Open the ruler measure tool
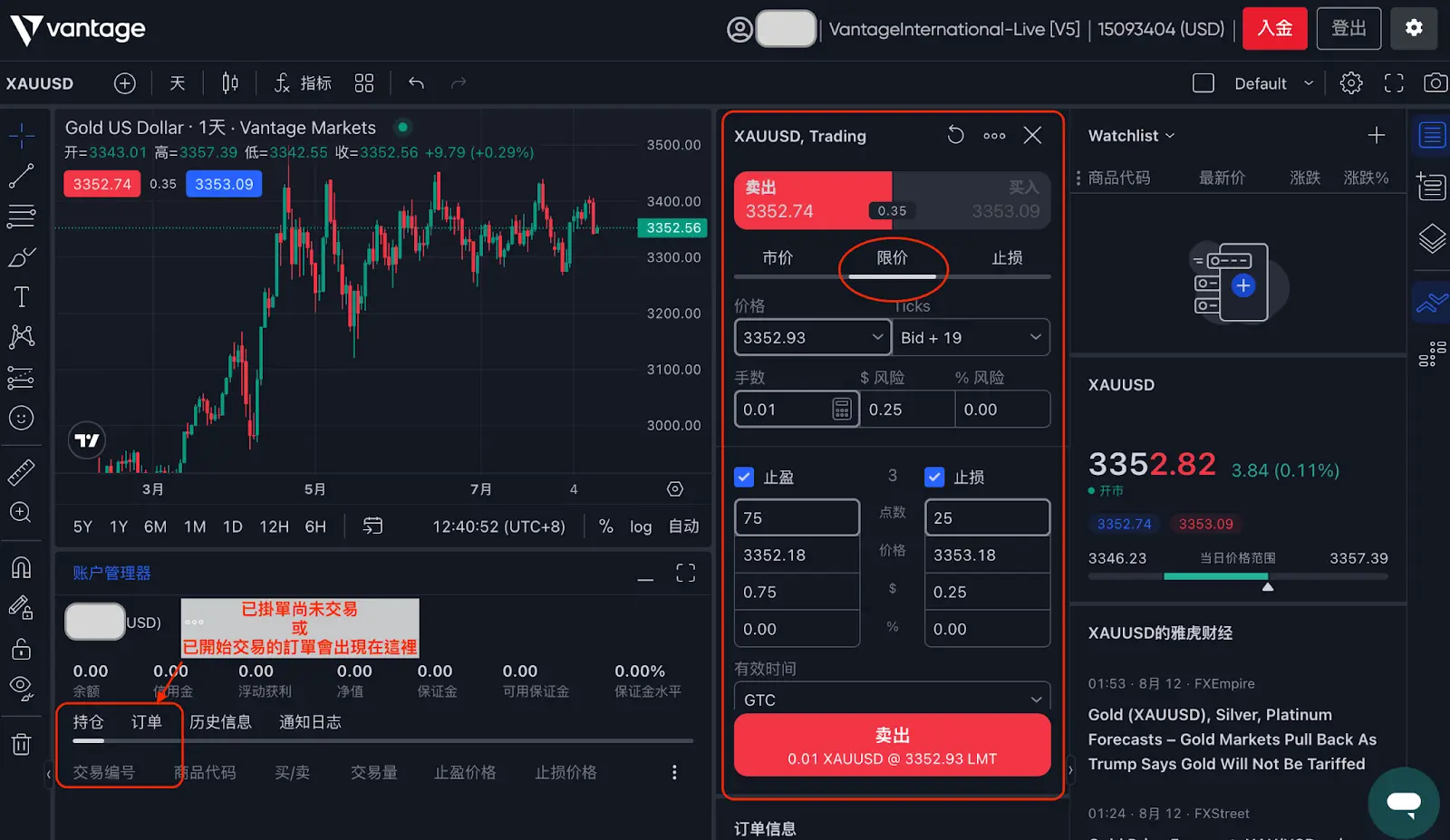1450x840 pixels. click(21, 471)
